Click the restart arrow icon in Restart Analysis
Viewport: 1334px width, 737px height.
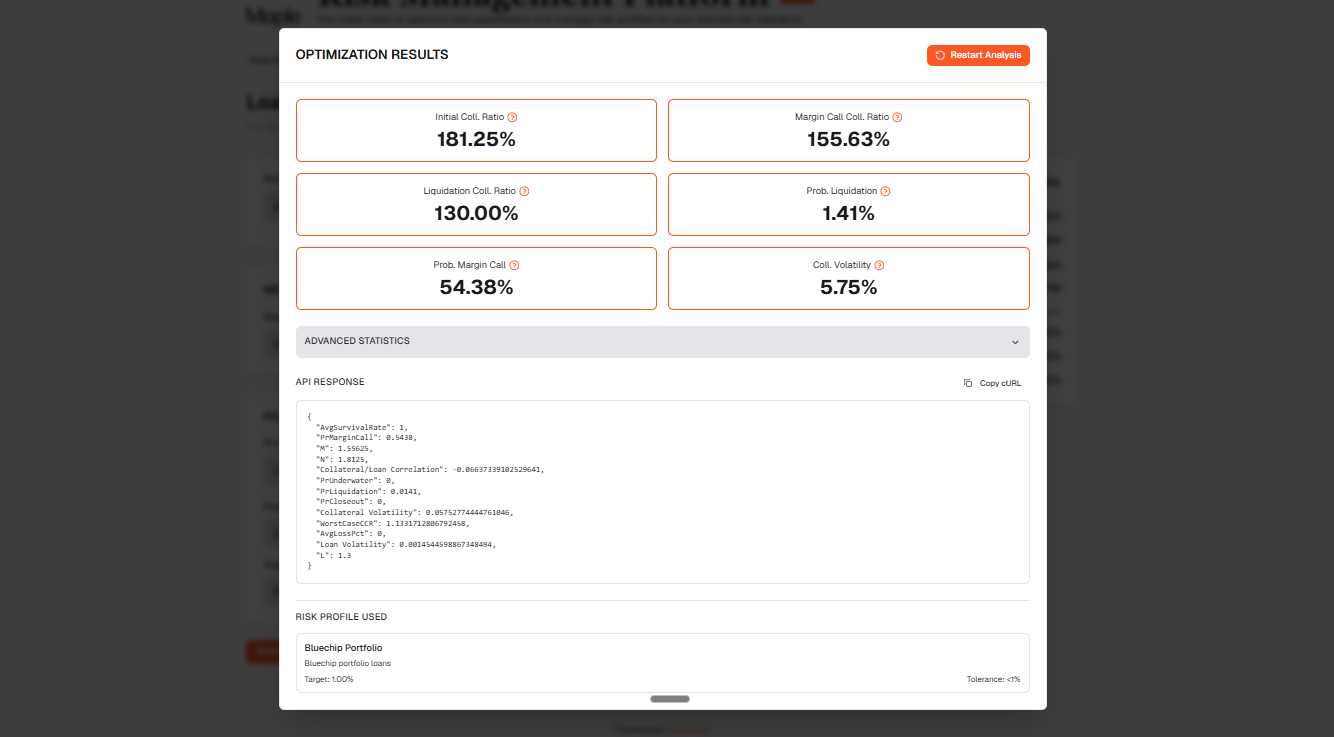938,55
